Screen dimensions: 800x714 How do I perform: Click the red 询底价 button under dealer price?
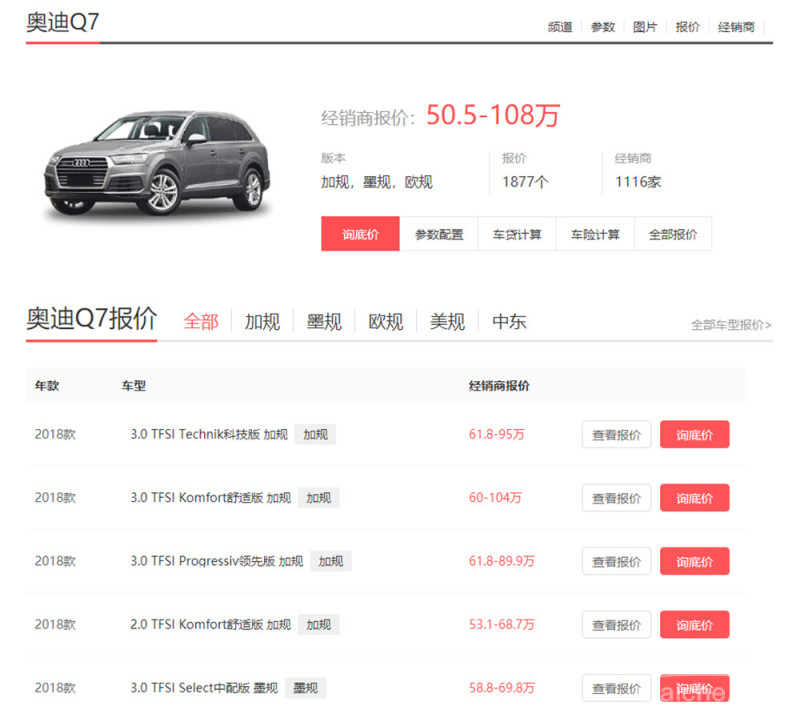click(360, 234)
